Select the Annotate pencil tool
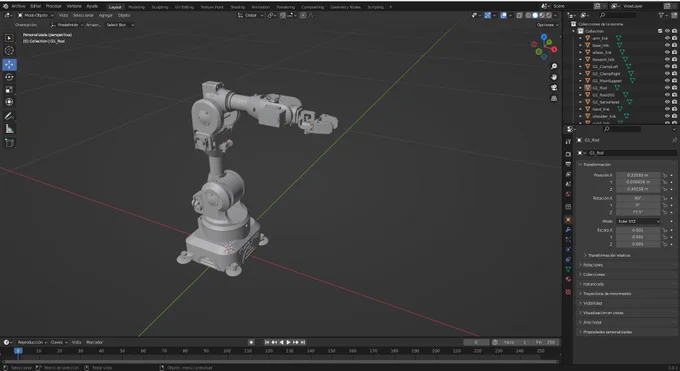The width and height of the screenshot is (680, 371). pyautogui.click(x=9, y=116)
